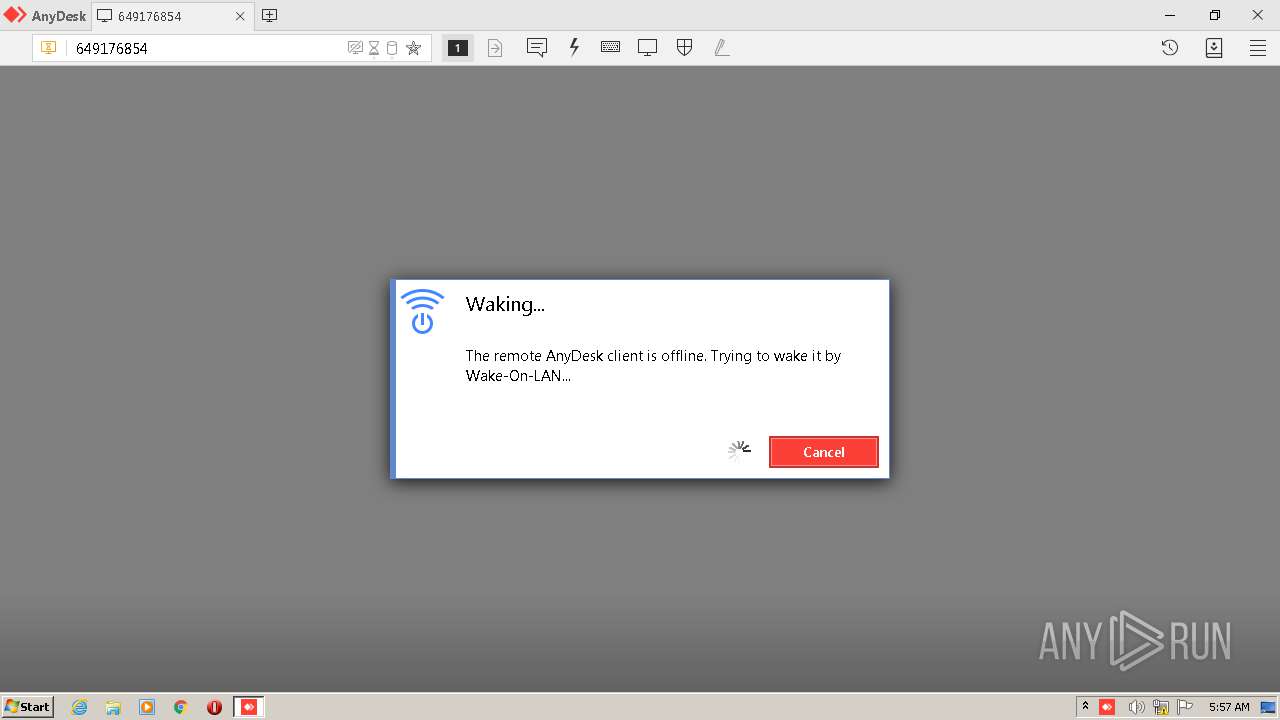The height and width of the screenshot is (720, 1280).
Task: Click the yellow monitor status icon in address bar
Action: coord(48,48)
